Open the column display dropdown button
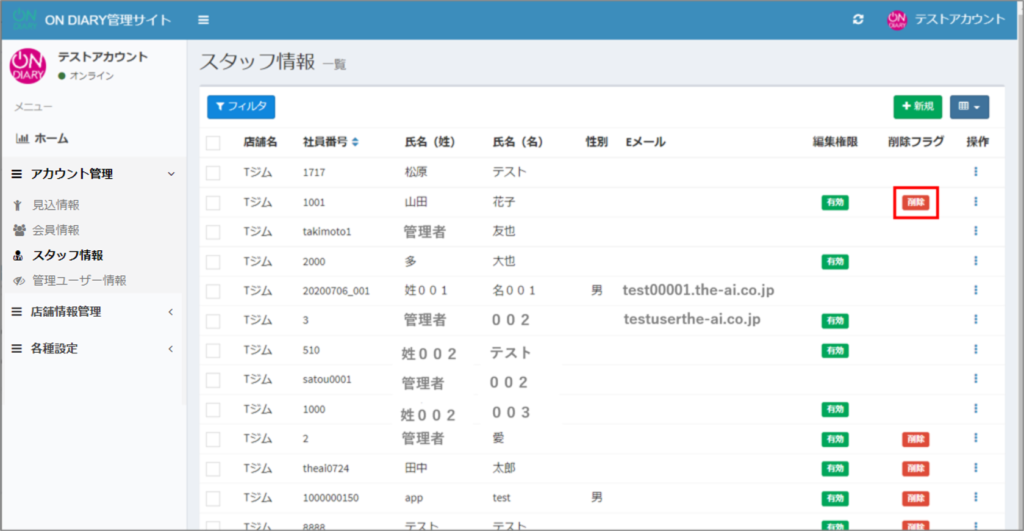1024x531 pixels. 968,106
